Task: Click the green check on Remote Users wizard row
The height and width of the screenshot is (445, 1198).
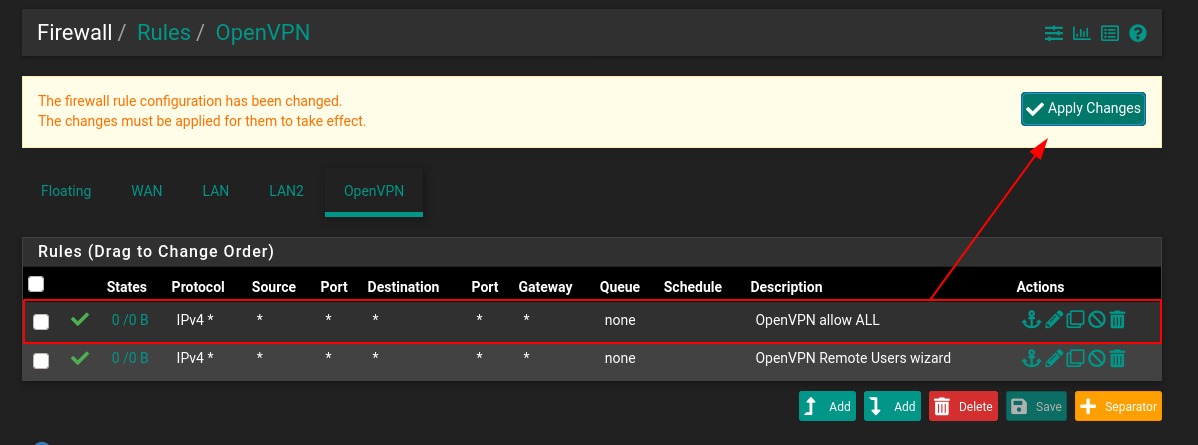Action: point(79,358)
